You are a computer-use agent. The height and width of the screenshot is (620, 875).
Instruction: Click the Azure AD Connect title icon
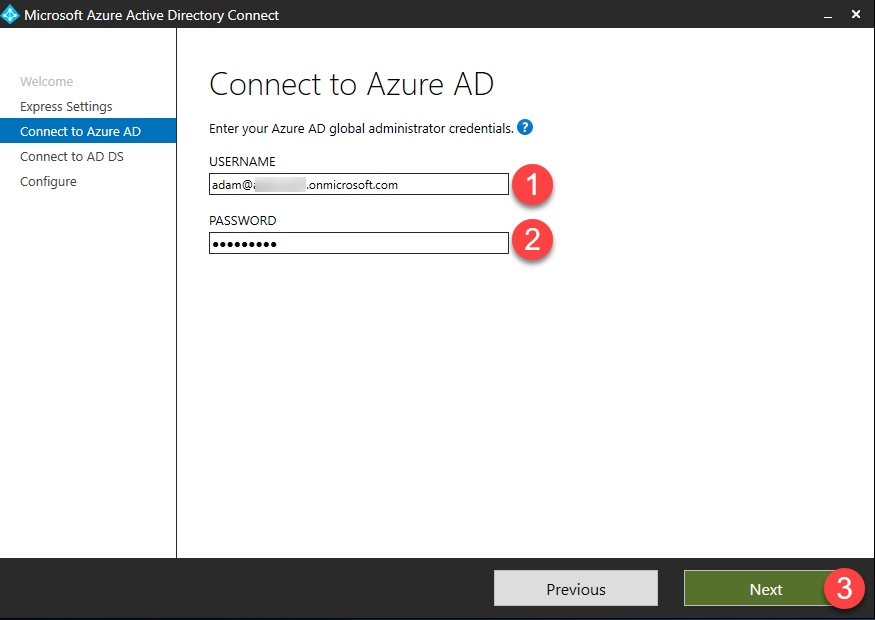[x=9, y=15]
